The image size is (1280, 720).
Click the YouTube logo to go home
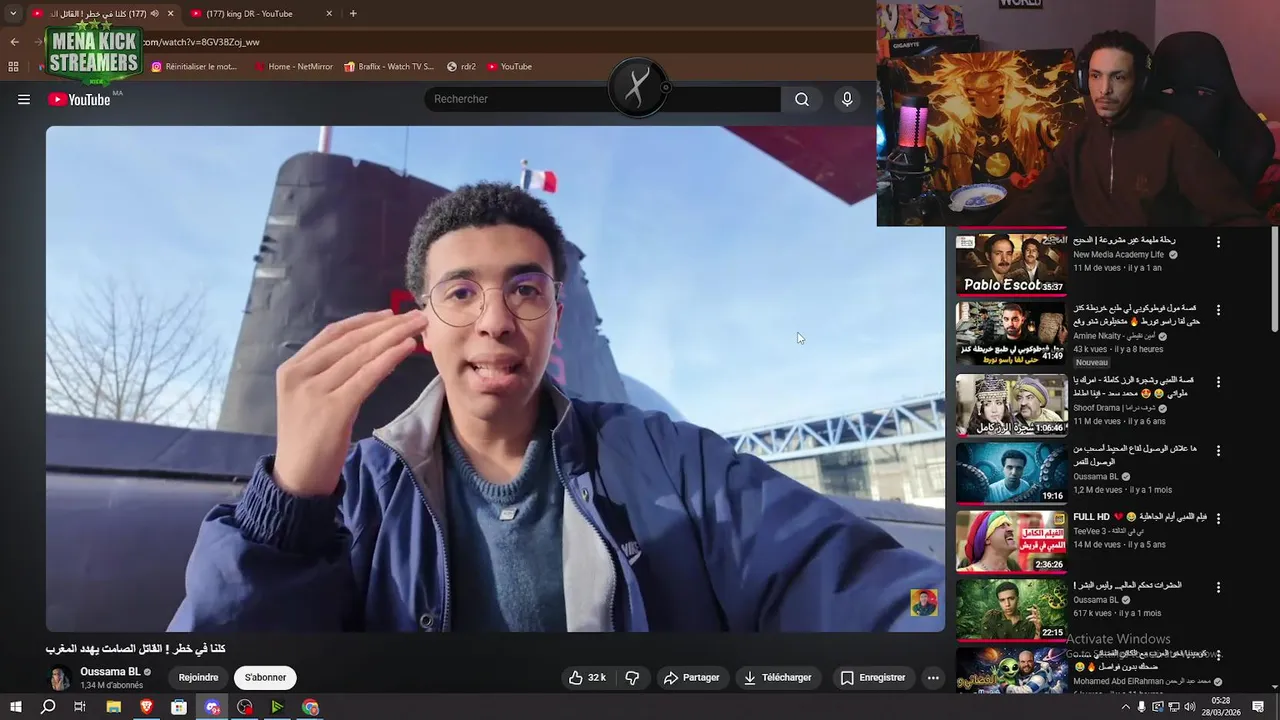tap(79, 99)
